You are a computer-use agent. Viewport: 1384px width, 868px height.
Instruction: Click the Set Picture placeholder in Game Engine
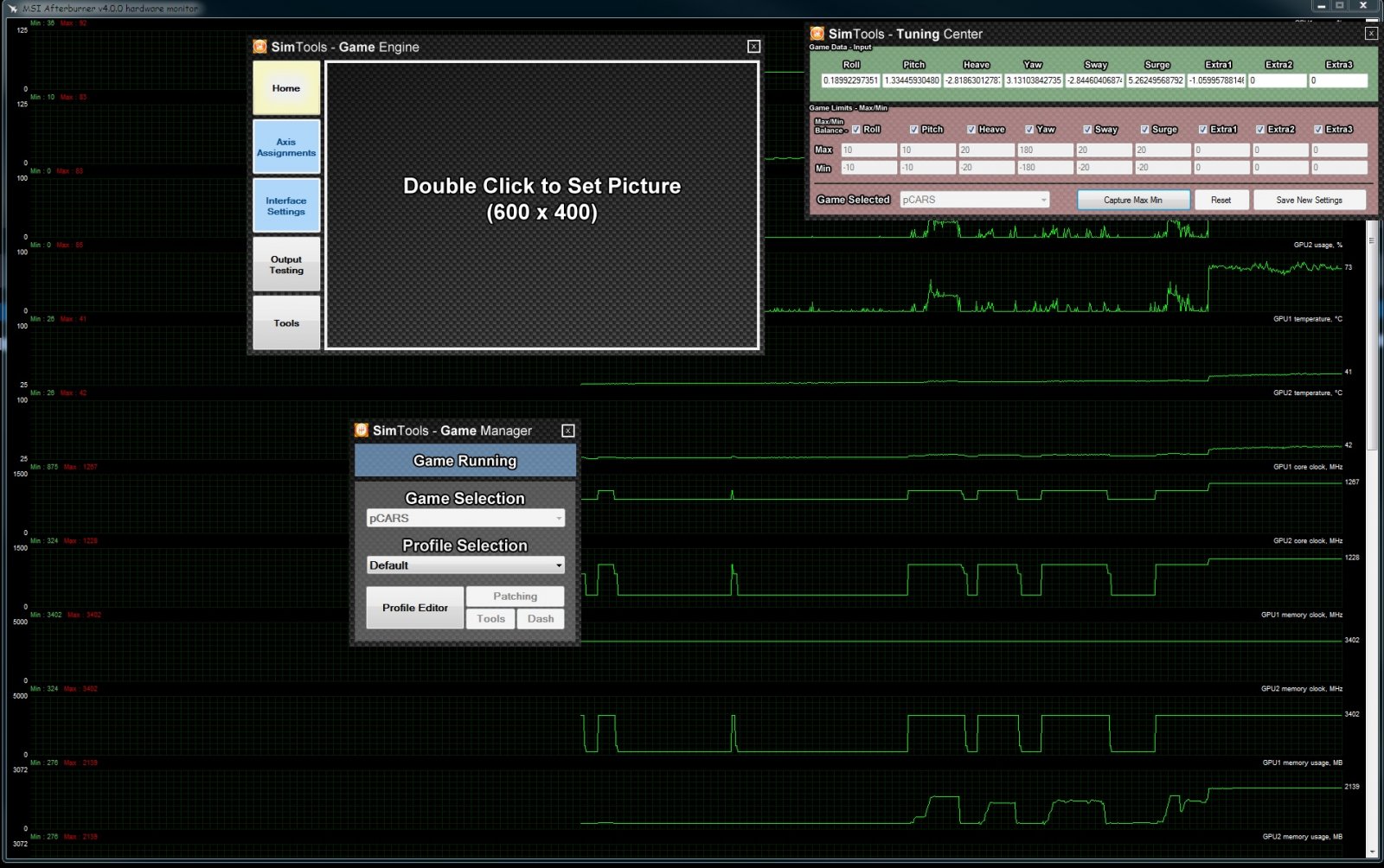[542, 206]
